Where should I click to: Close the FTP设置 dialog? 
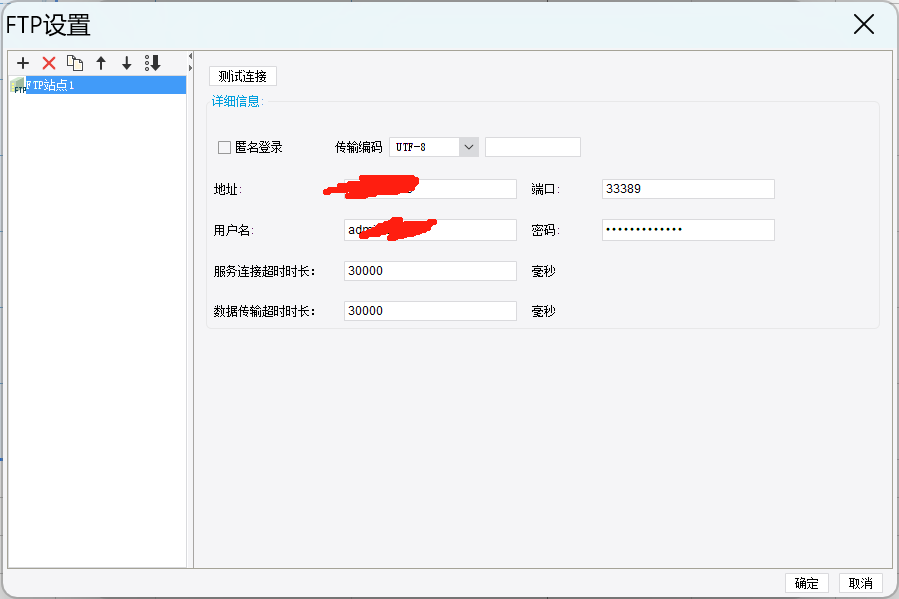coord(863,25)
